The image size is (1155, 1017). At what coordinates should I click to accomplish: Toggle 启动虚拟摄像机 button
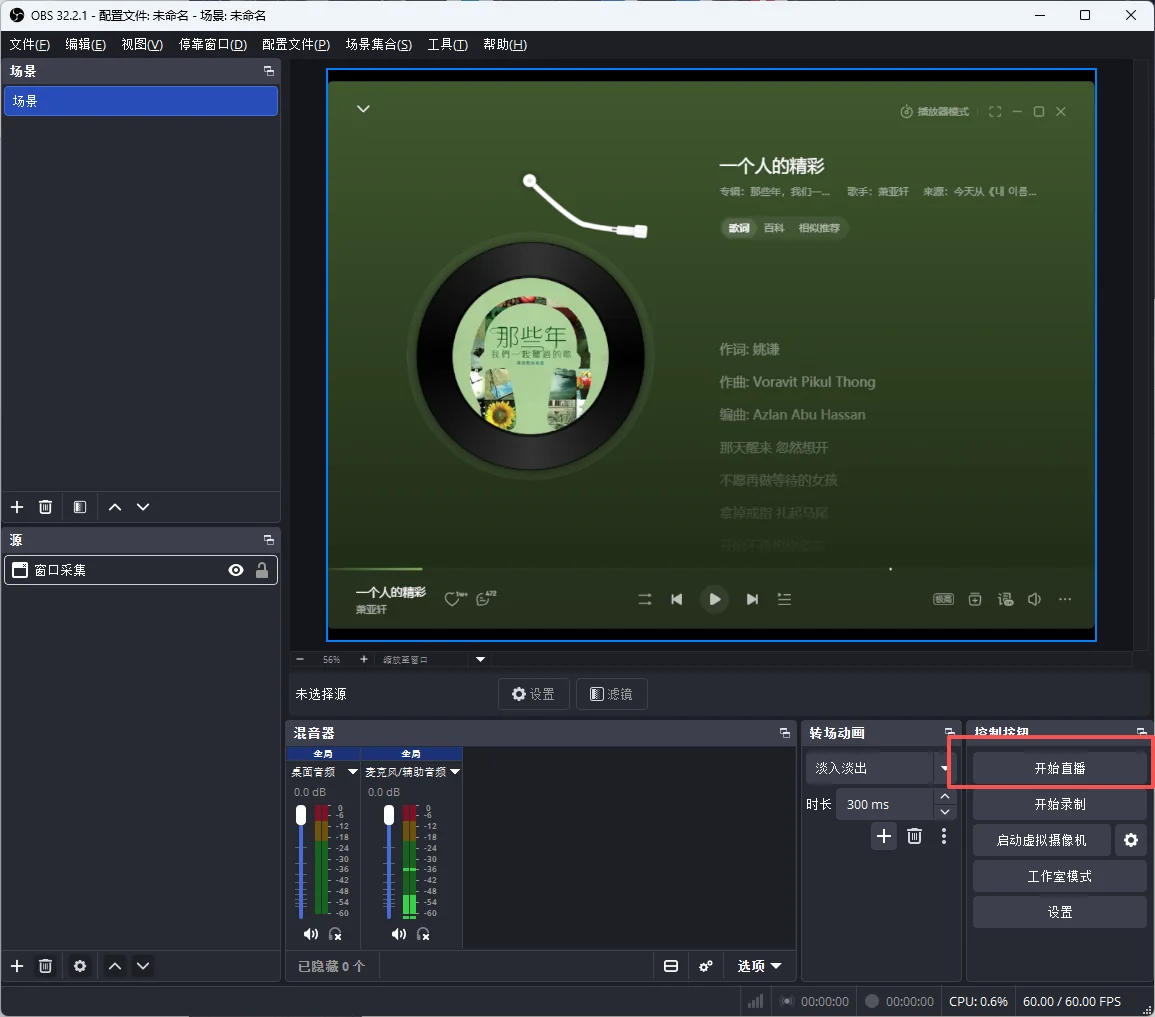click(1041, 840)
